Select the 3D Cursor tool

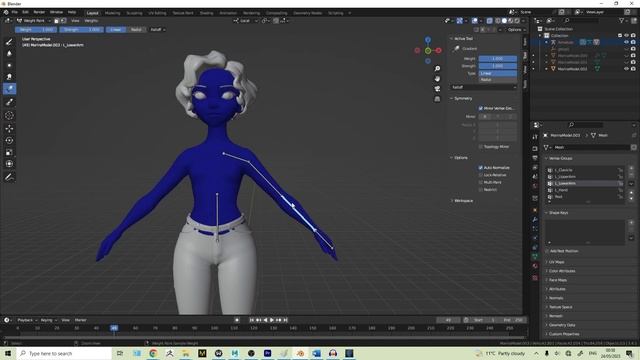[x=9, y=116]
